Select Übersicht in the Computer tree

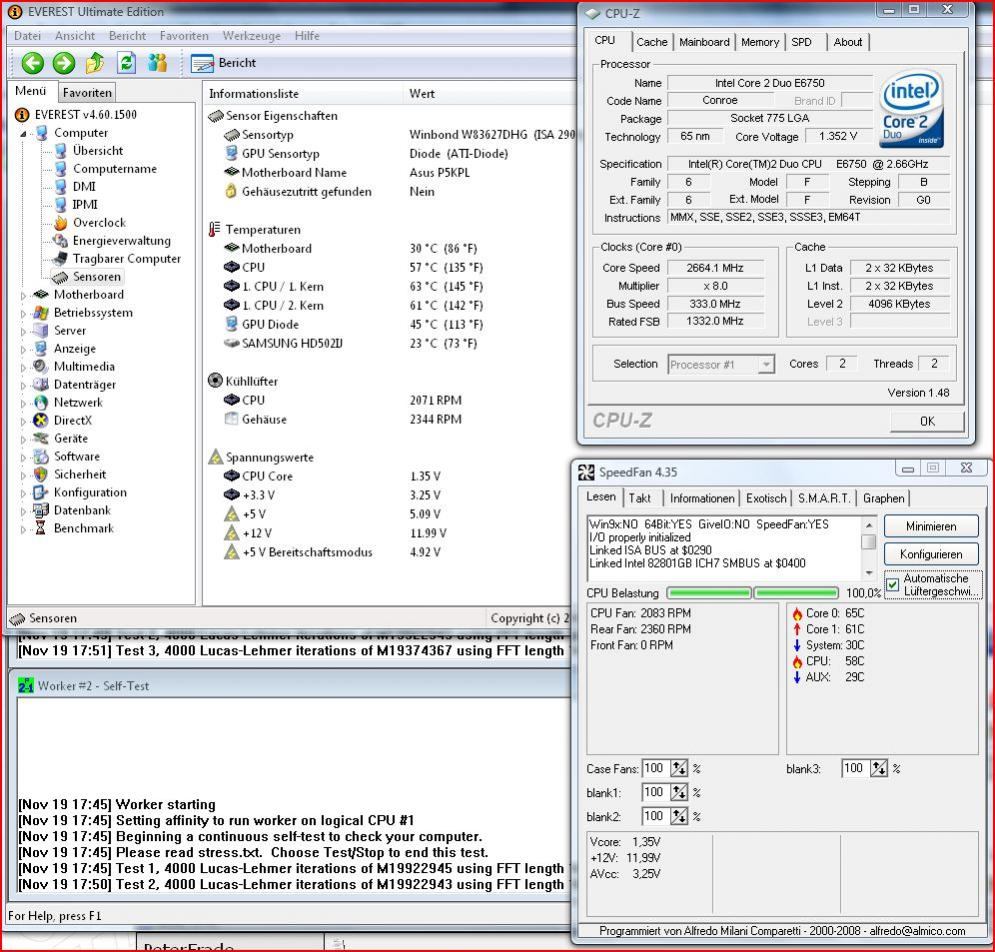click(98, 150)
